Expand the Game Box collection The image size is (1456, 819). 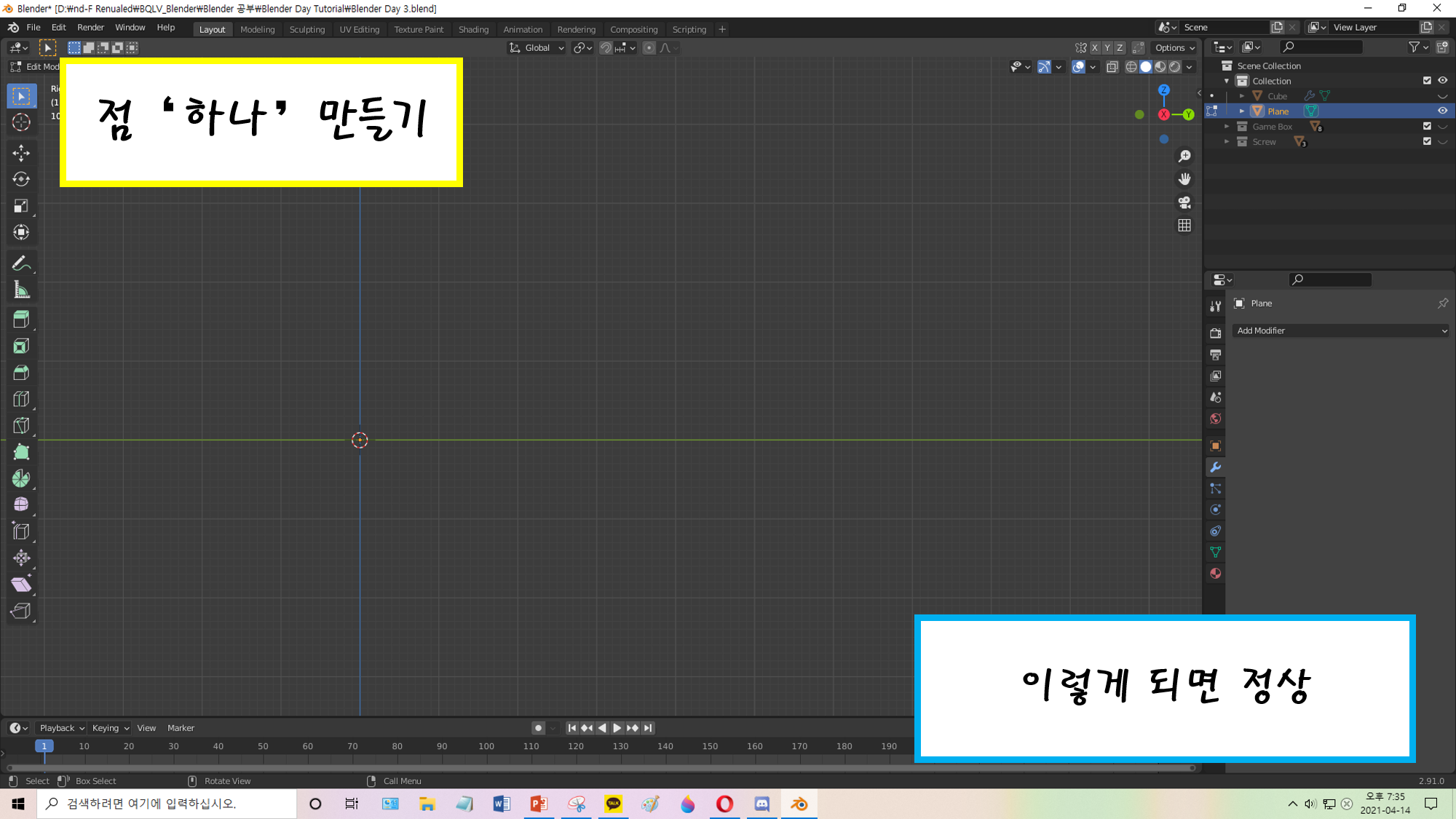pyautogui.click(x=1227, y=127)
